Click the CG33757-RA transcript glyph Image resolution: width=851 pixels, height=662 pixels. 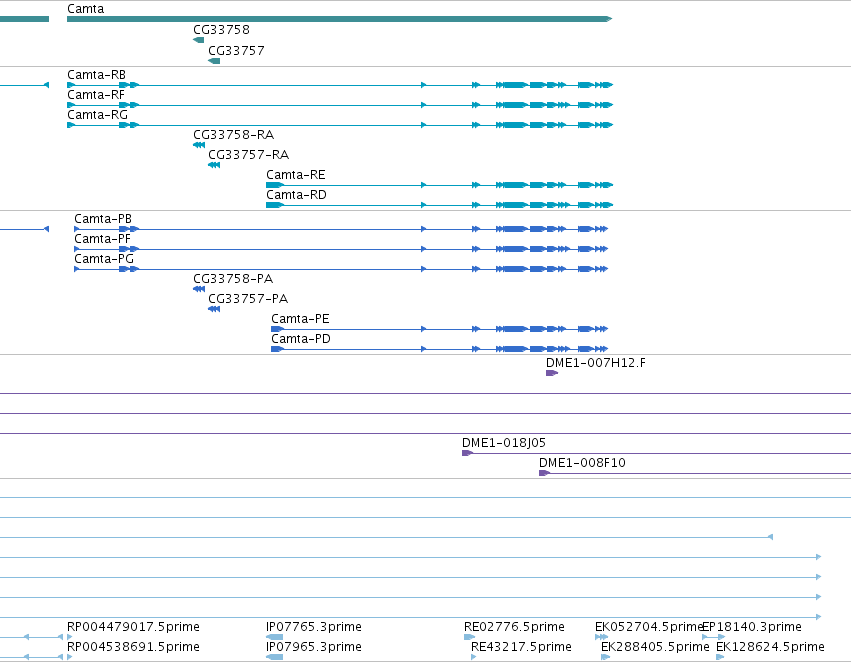tap(214, 165)
